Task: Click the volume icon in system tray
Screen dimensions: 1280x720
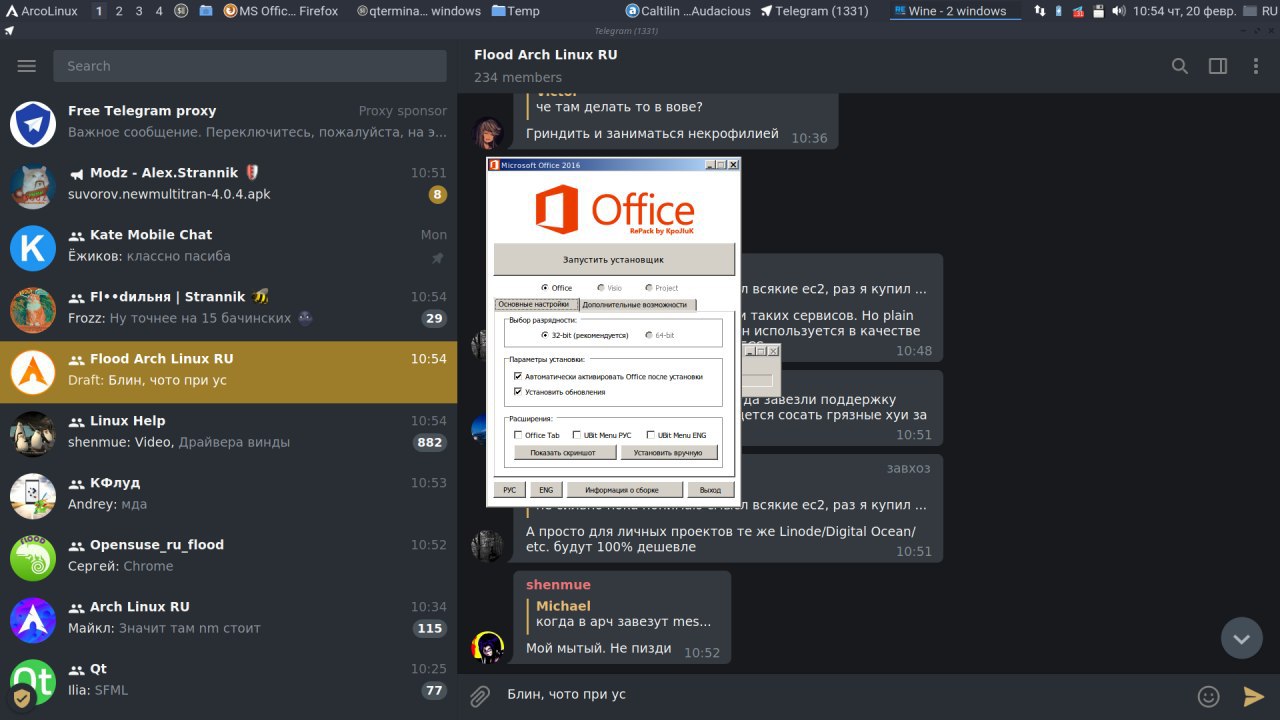Action: tap(1117, 11)
